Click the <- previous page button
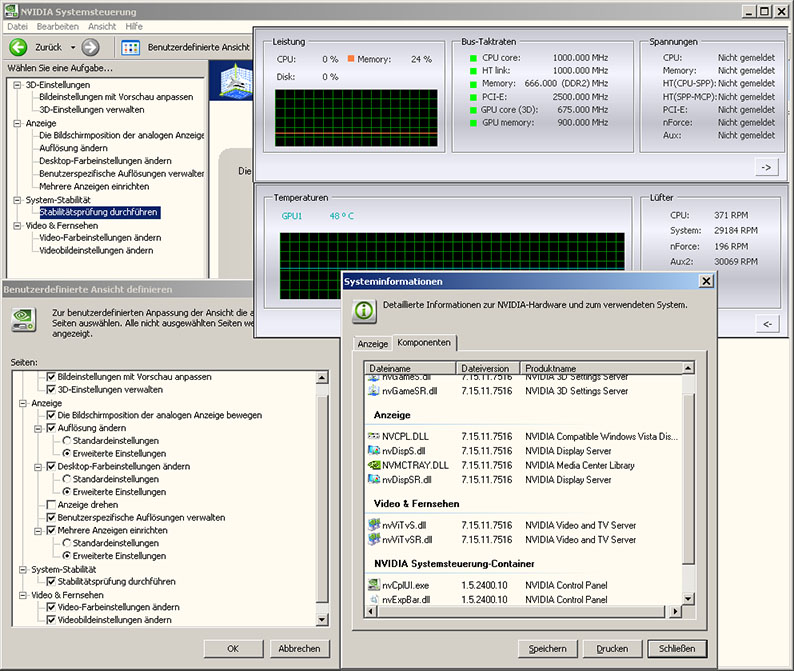This screenshot has width=794, height=671. [767, 324]
